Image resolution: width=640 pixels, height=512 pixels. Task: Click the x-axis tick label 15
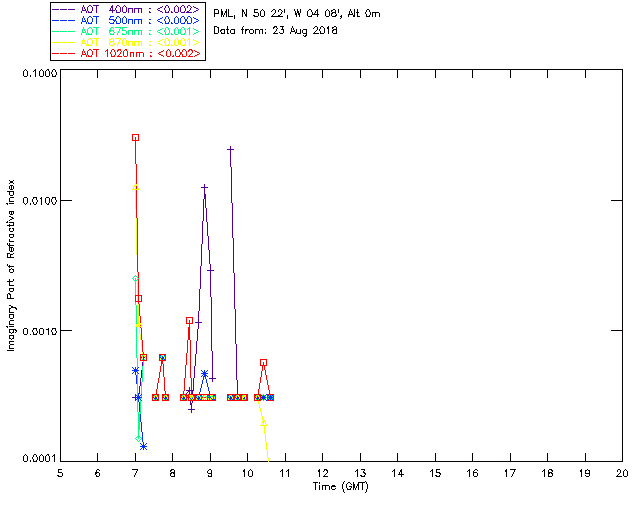435,473
